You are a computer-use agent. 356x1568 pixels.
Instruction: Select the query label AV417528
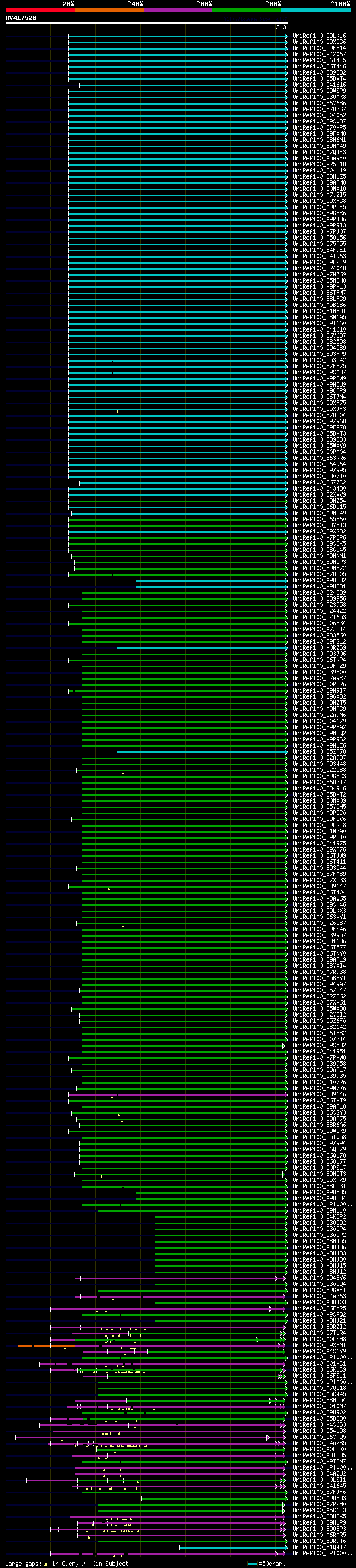pos(21,18)
